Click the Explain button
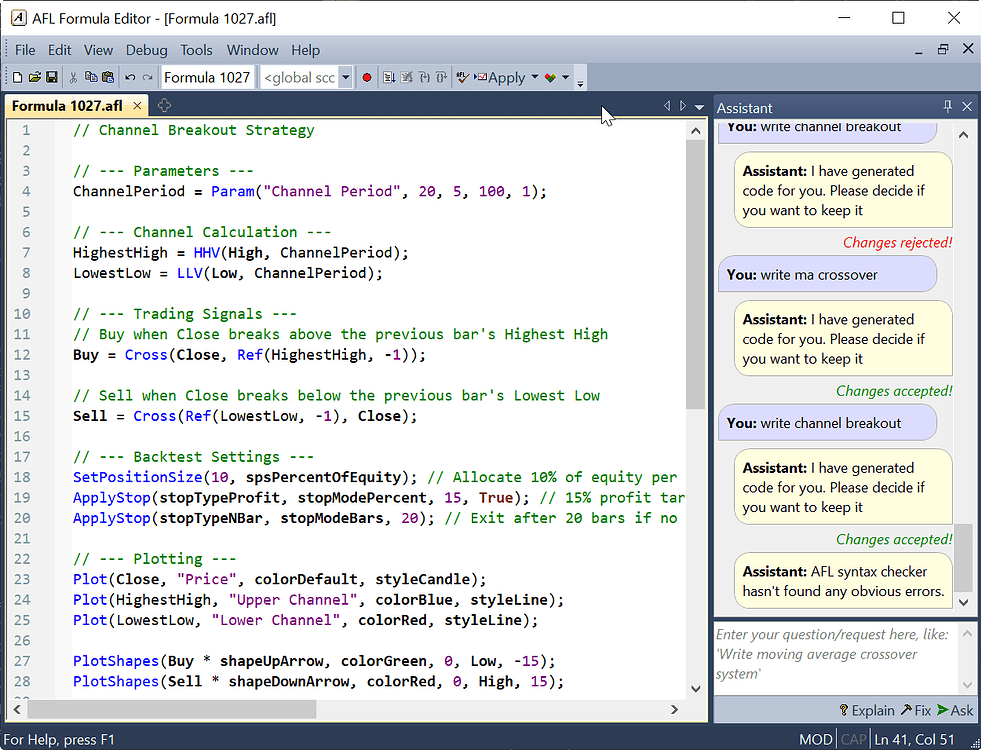The height and width of the screenshot is (750, 981). coord(866,710)
